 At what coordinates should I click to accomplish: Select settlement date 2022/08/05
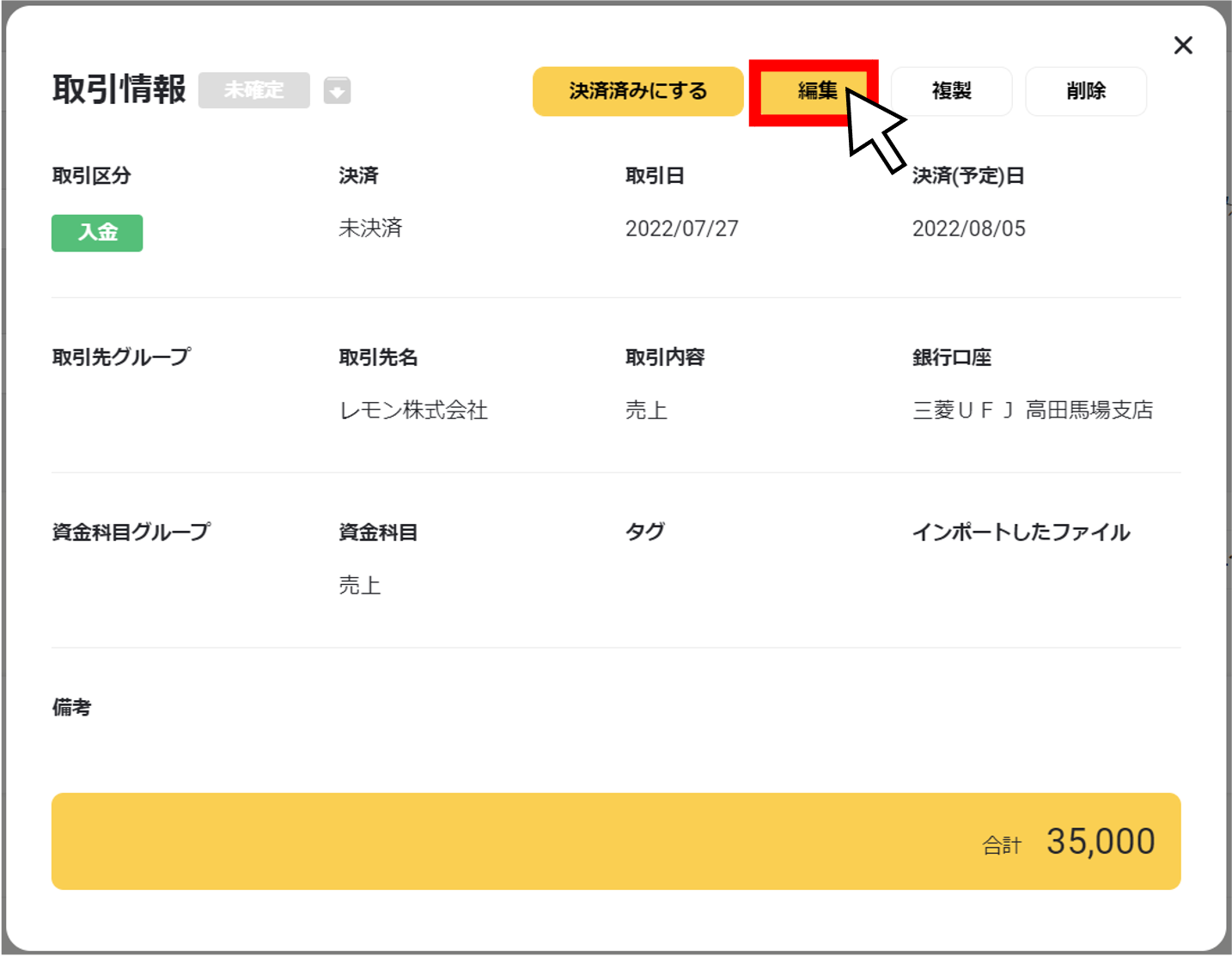coord(968,228)
